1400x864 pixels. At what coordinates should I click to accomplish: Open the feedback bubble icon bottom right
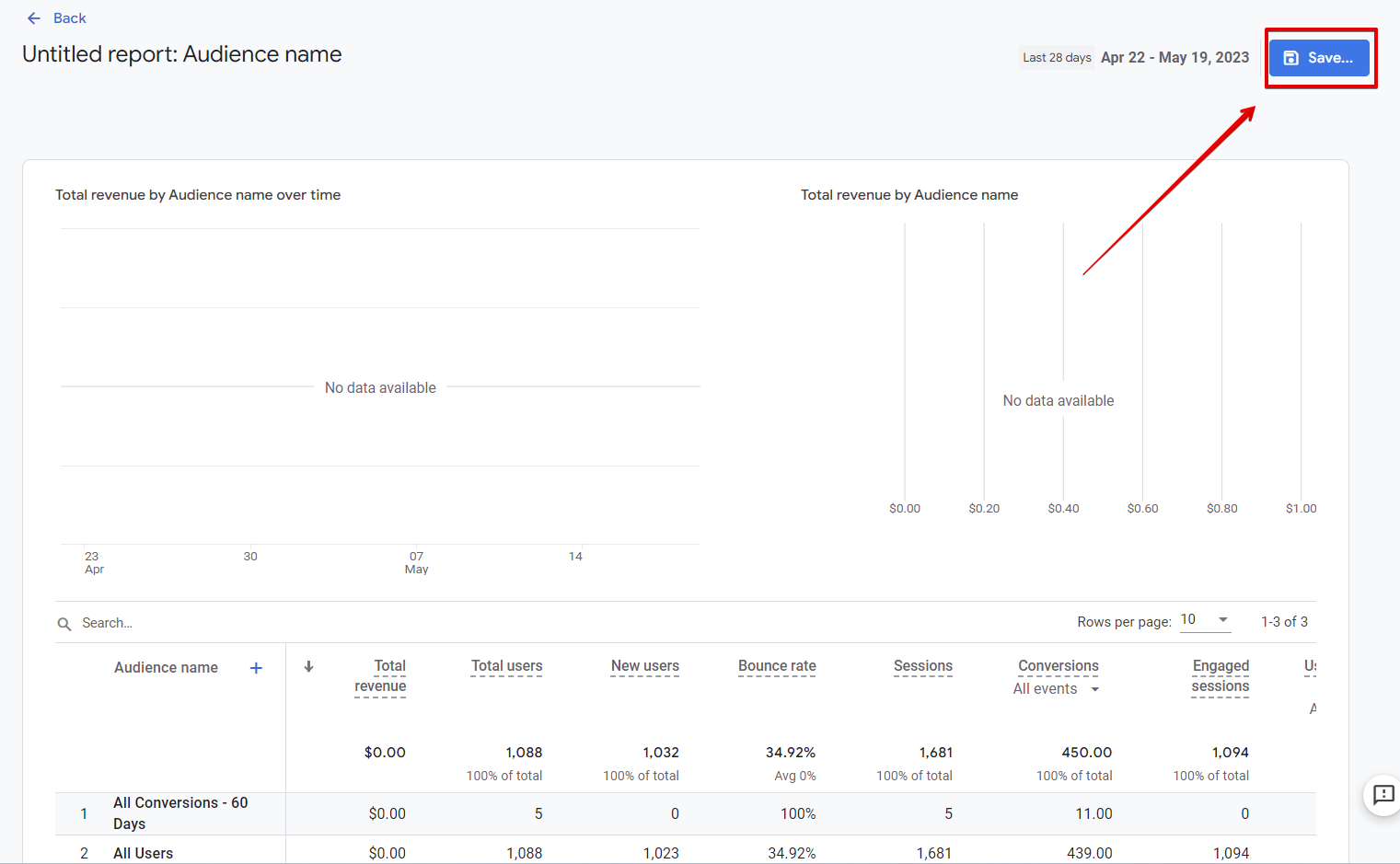[1383, 795]
